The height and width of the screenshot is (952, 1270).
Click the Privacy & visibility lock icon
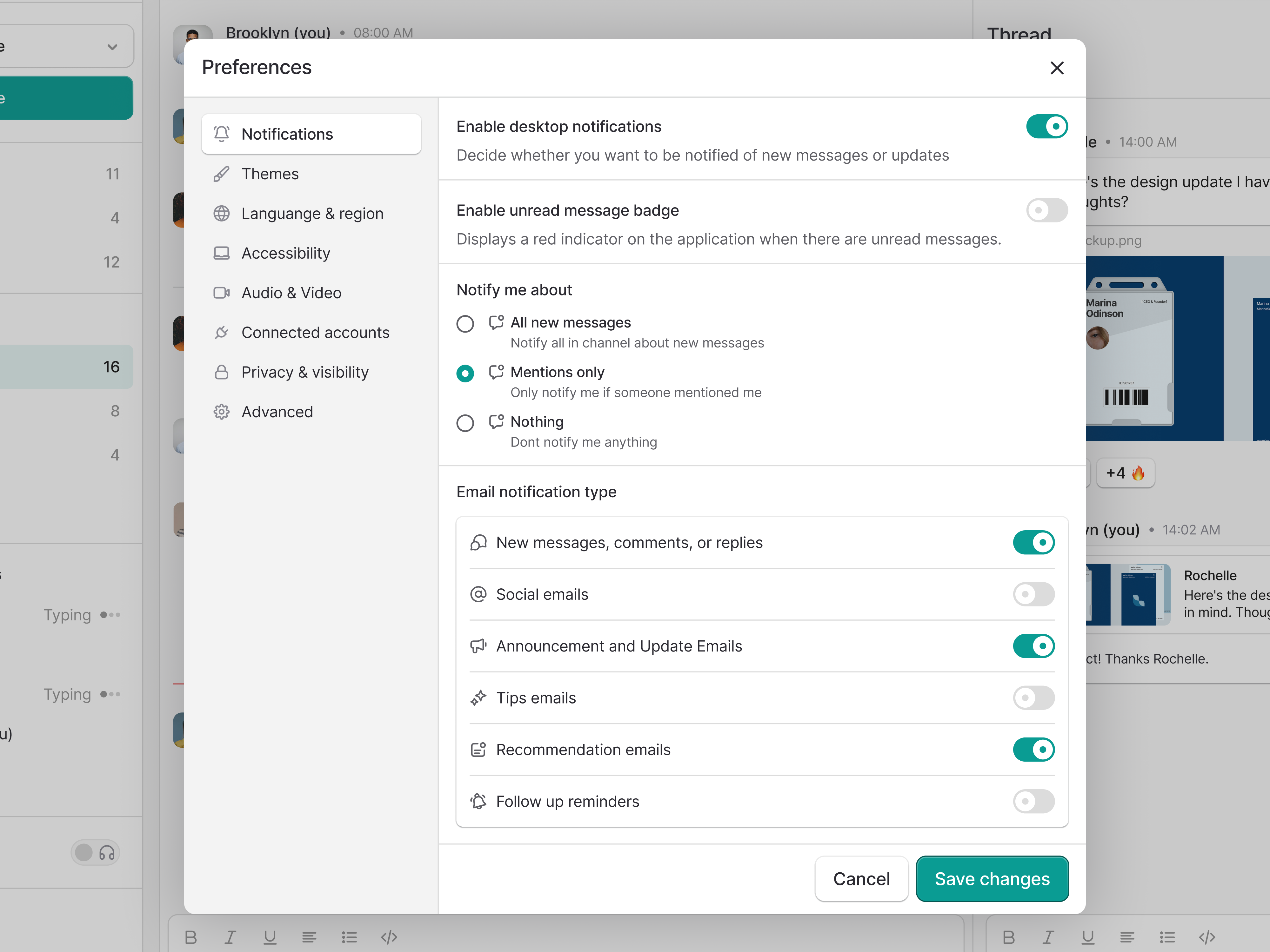click(x=222, y=372)
